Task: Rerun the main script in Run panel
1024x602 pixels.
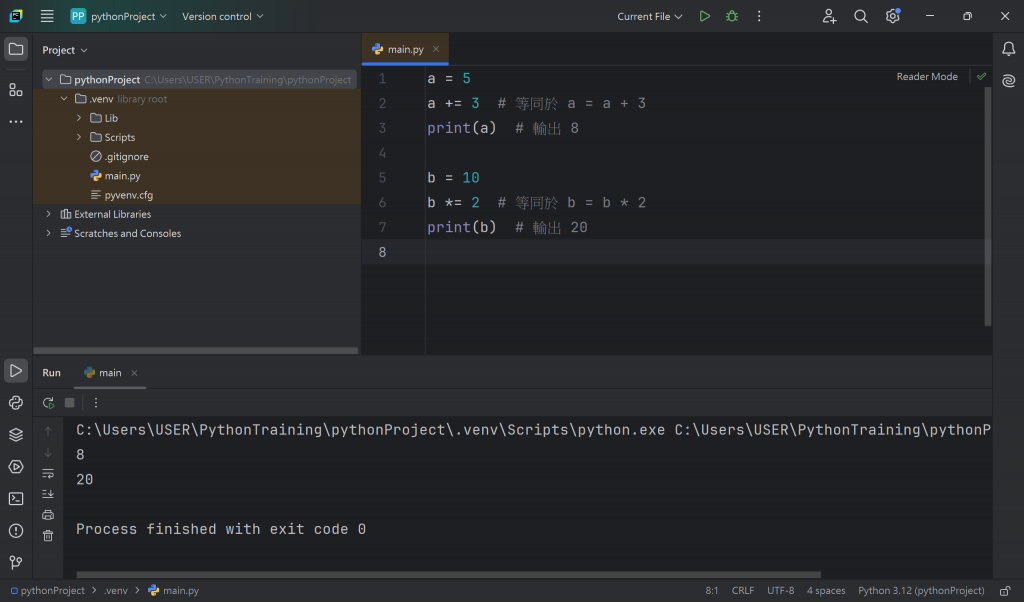Action: [48, 403]
